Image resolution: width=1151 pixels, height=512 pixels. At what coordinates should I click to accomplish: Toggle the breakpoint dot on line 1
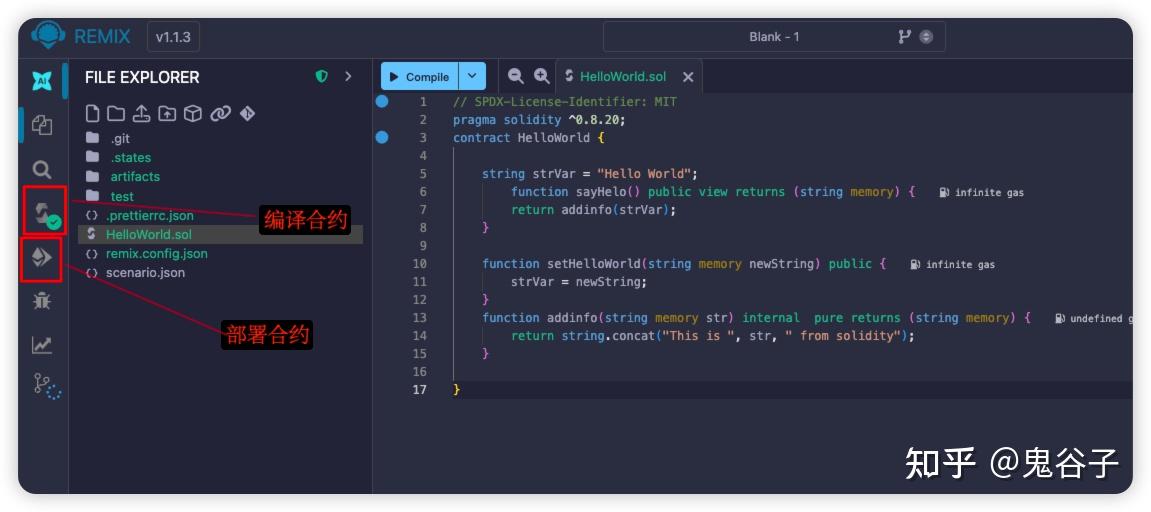(382, 101)
